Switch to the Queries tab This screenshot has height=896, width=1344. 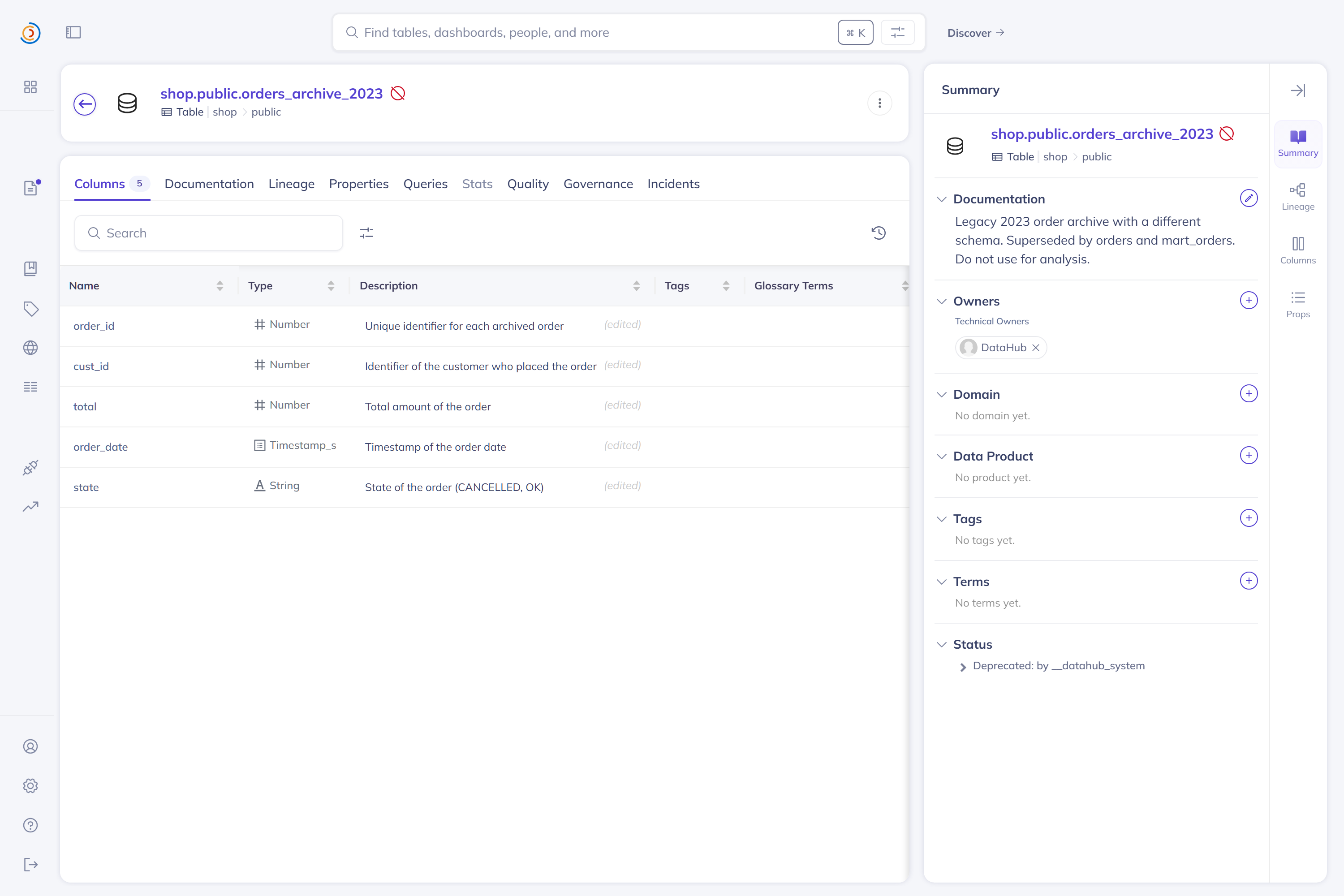coord(425,184)
